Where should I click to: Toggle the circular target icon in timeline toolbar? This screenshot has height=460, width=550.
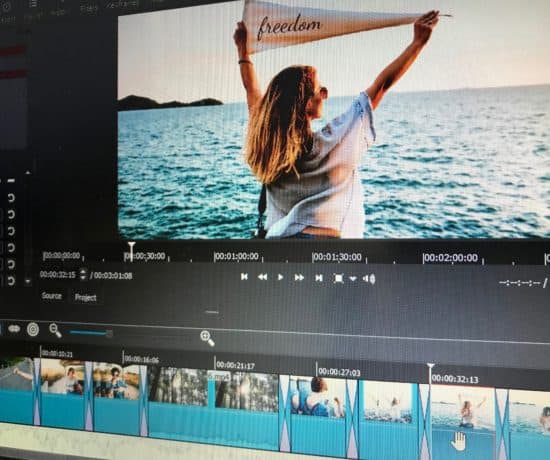tap(33, 329)
